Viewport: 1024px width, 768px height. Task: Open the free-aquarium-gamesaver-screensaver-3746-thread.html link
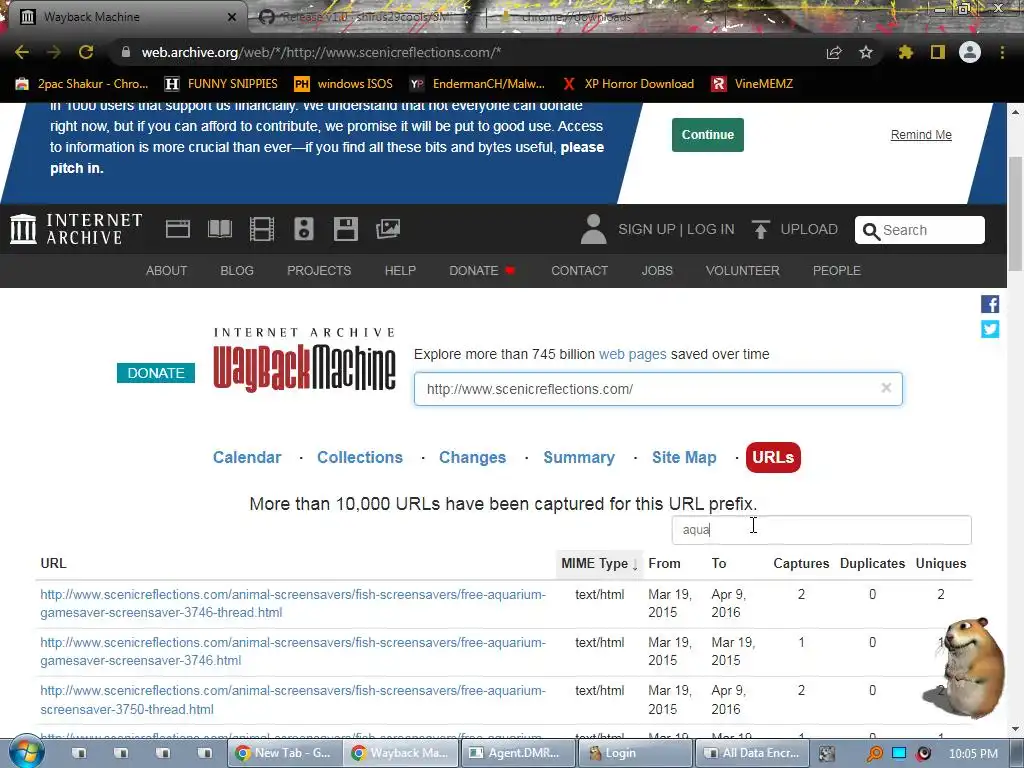(x=293, y=603)
